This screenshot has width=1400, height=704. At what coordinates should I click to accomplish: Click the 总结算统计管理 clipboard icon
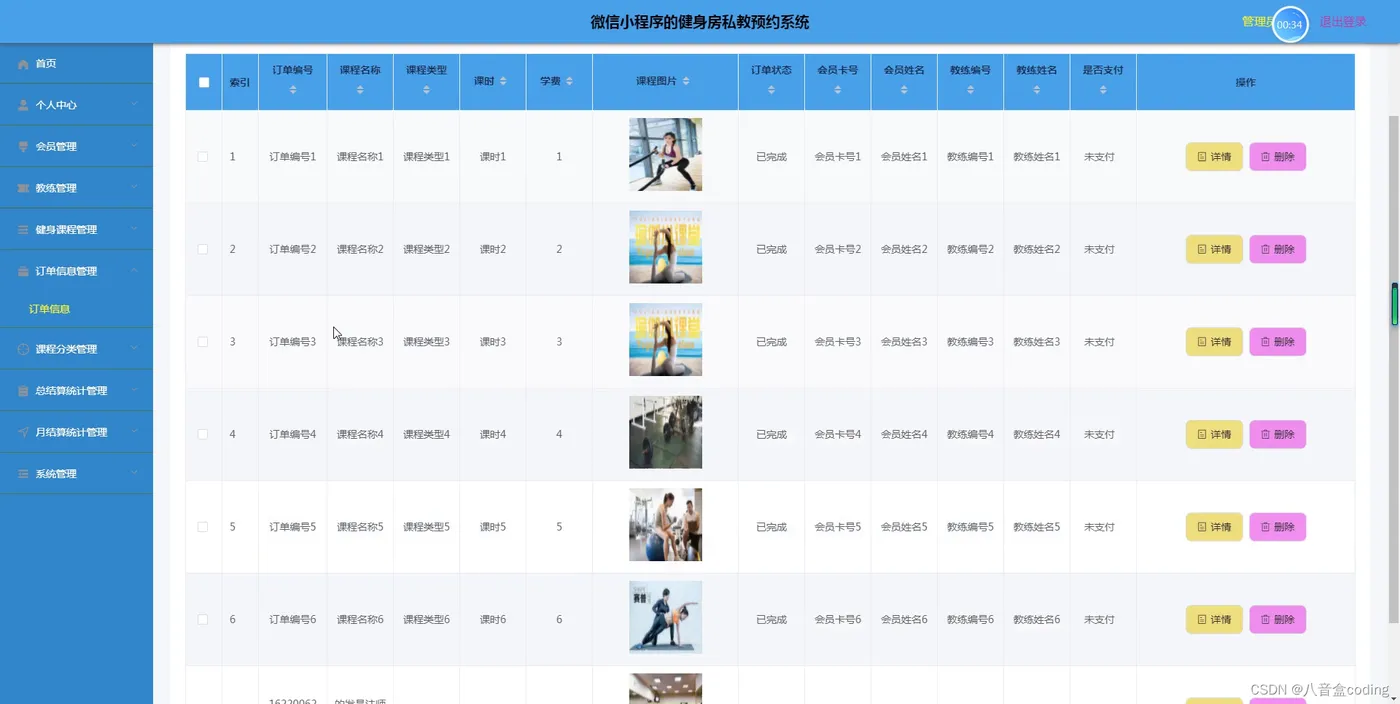(23, 391)
